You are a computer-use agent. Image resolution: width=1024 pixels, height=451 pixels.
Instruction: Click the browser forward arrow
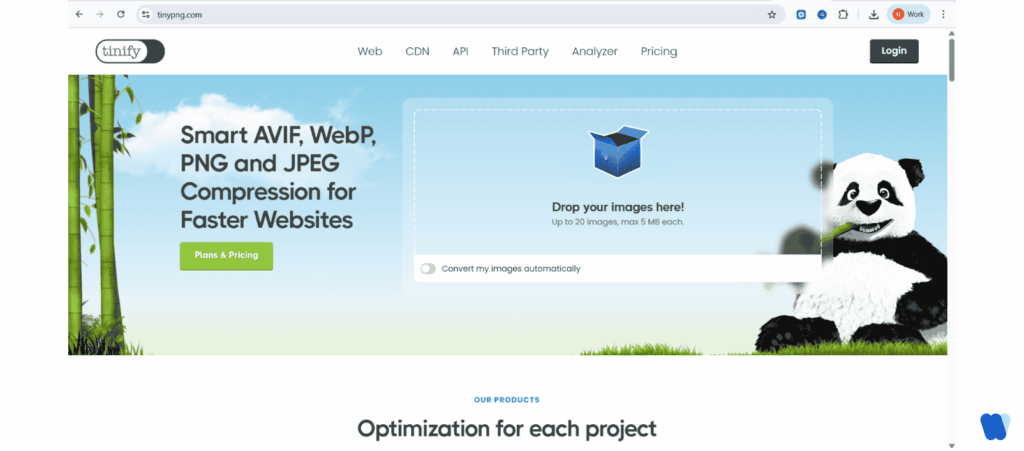point(100,14)
